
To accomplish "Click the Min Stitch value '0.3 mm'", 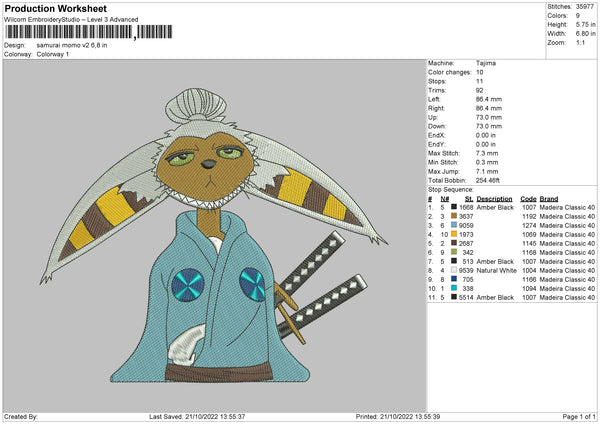I will click(487, 162).
